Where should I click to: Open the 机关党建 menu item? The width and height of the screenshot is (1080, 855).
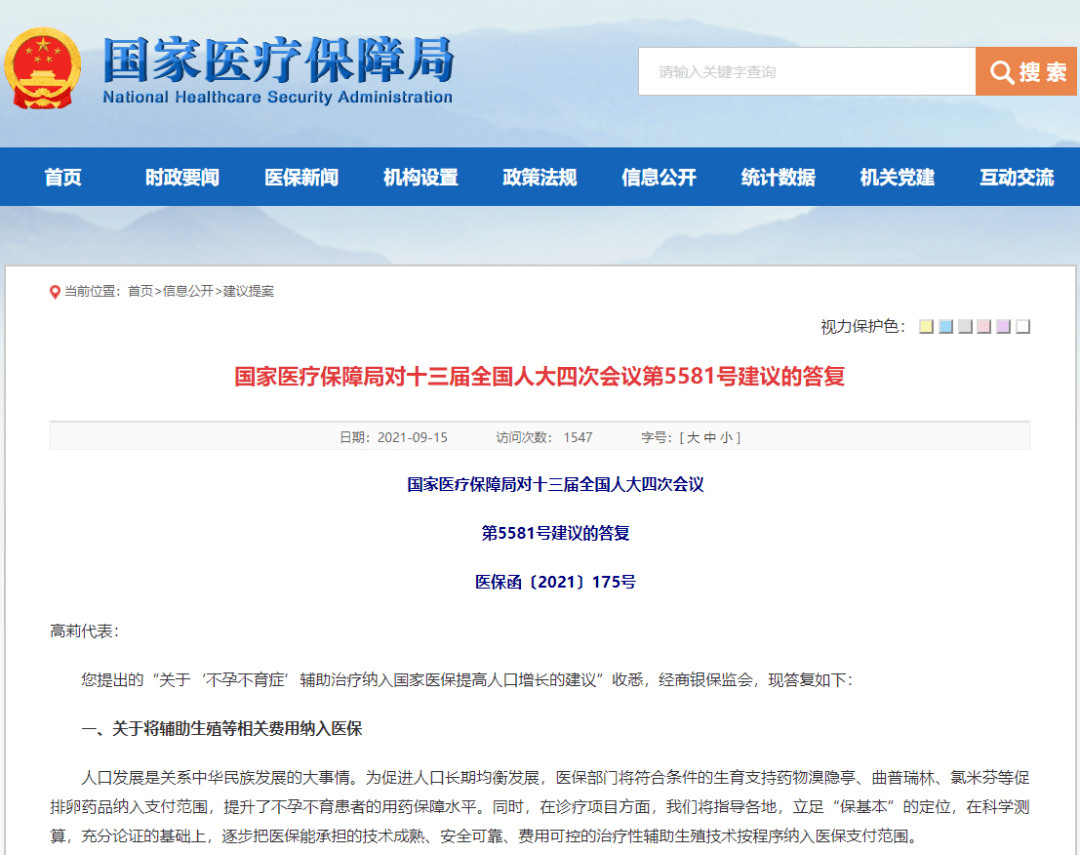click(x=897, y=177)
